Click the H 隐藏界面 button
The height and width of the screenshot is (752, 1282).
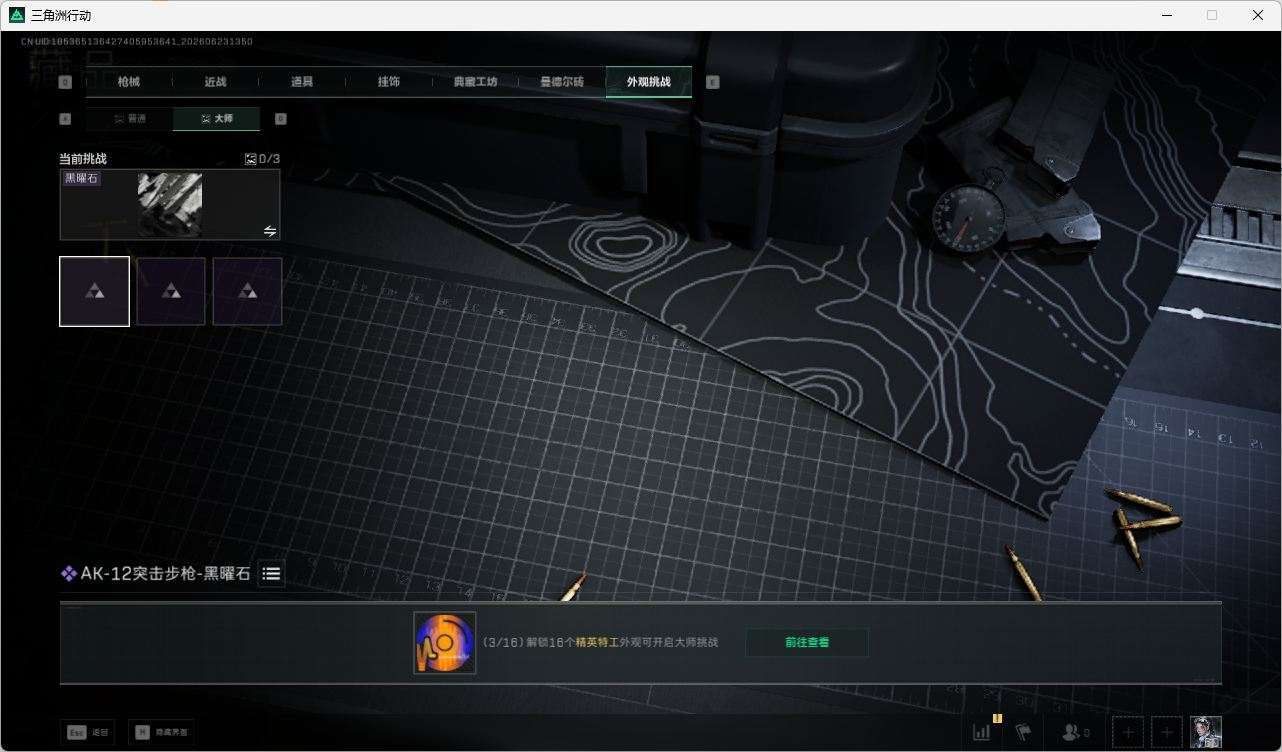pos(162,732)
